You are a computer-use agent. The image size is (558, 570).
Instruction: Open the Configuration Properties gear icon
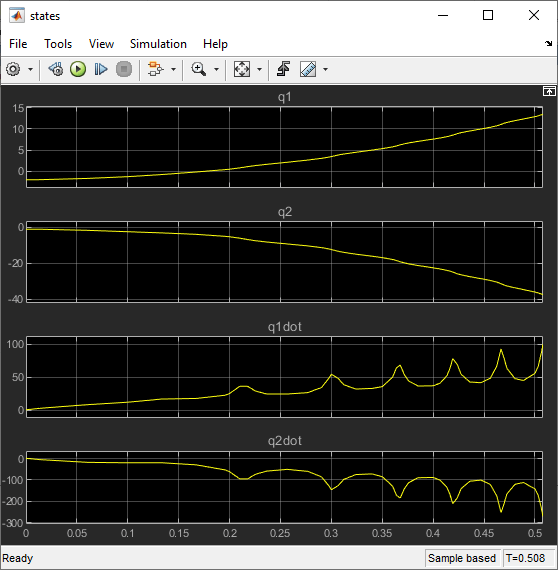(13, 69)
